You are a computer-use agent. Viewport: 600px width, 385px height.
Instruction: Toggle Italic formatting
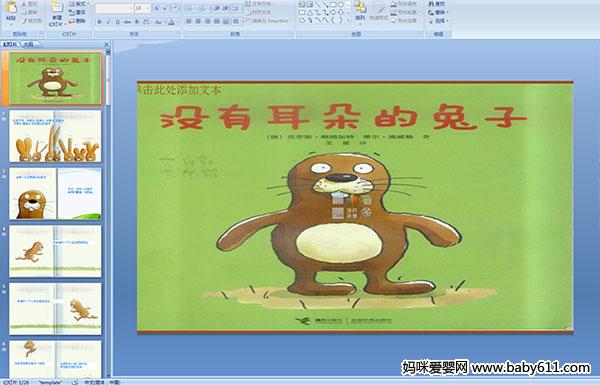pyautogui.click(x=108, y=22)
